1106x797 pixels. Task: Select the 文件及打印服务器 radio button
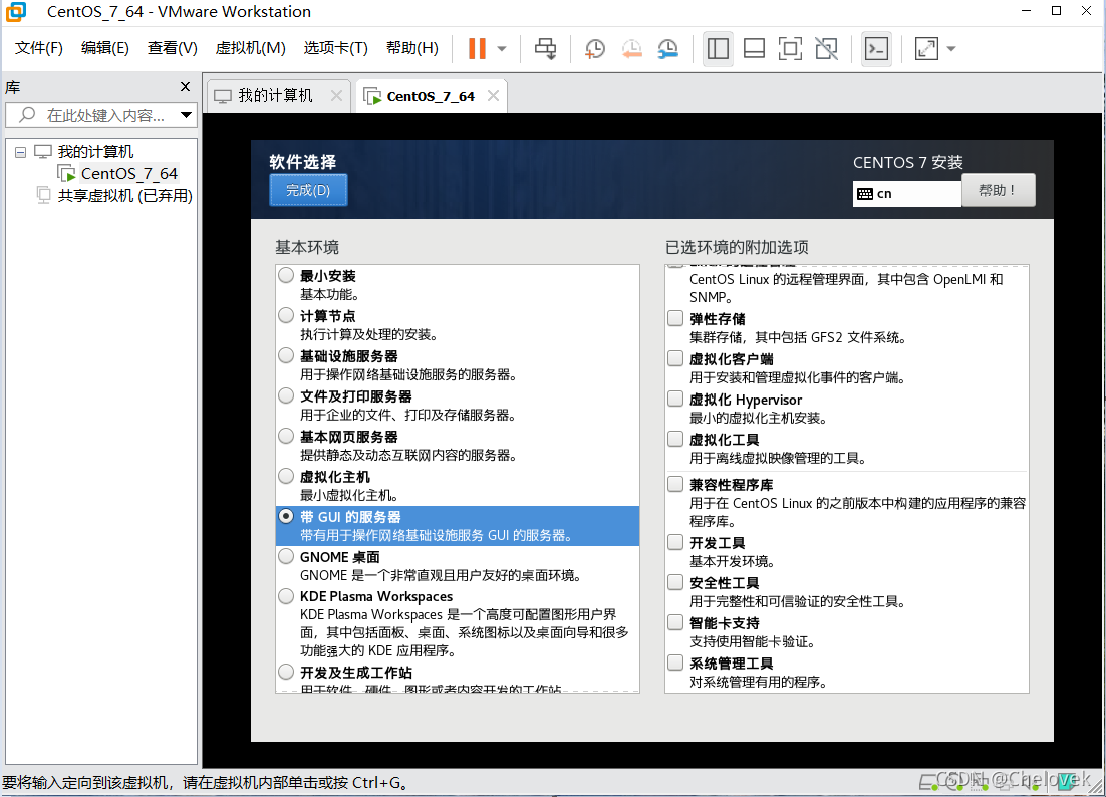(286, 396)
